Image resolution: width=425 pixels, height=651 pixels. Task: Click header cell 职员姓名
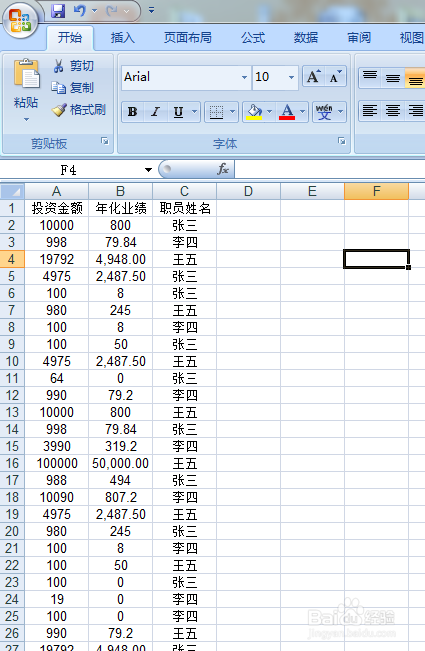click(185, 208)
